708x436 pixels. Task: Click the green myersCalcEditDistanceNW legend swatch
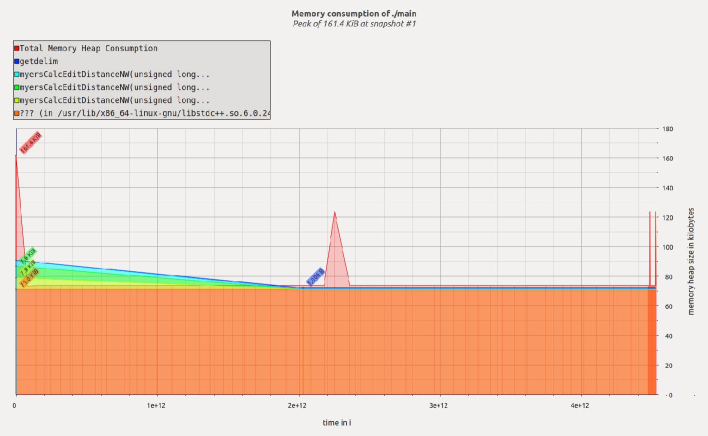[x=17, y=88]
